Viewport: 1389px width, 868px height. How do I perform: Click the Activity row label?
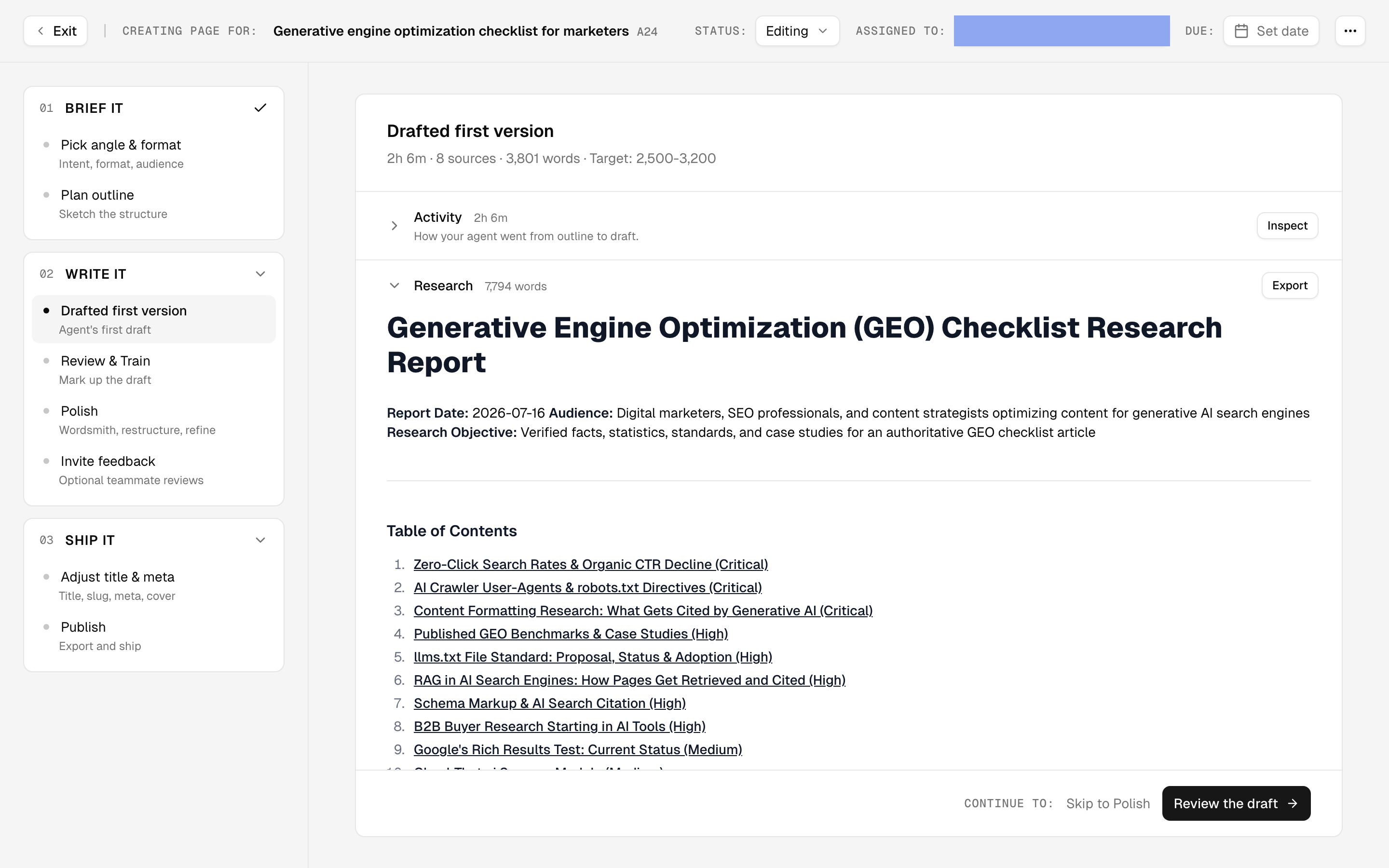[437, 217]
